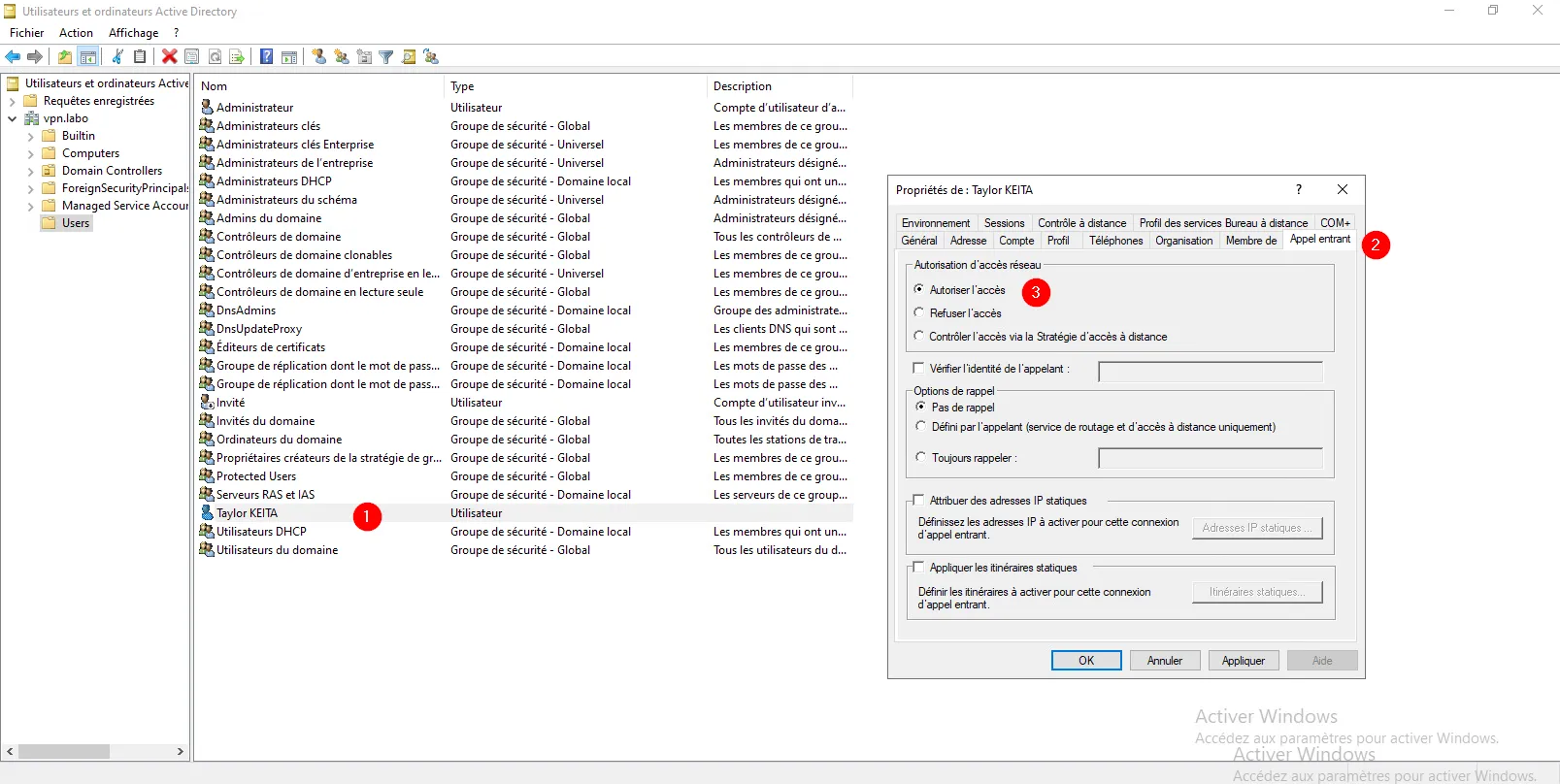
Task: Click the Cut scissors icon
Action: (x=117, y=57)
